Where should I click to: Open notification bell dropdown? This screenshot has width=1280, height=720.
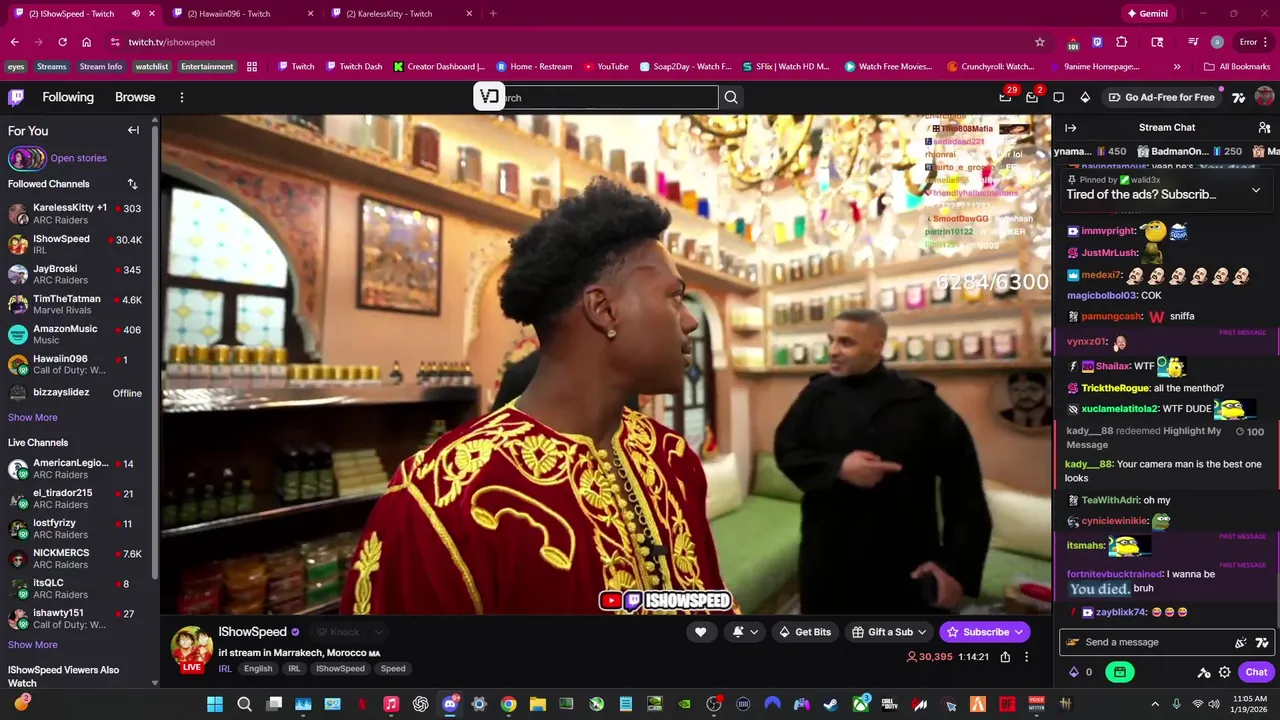coord(745,632)
